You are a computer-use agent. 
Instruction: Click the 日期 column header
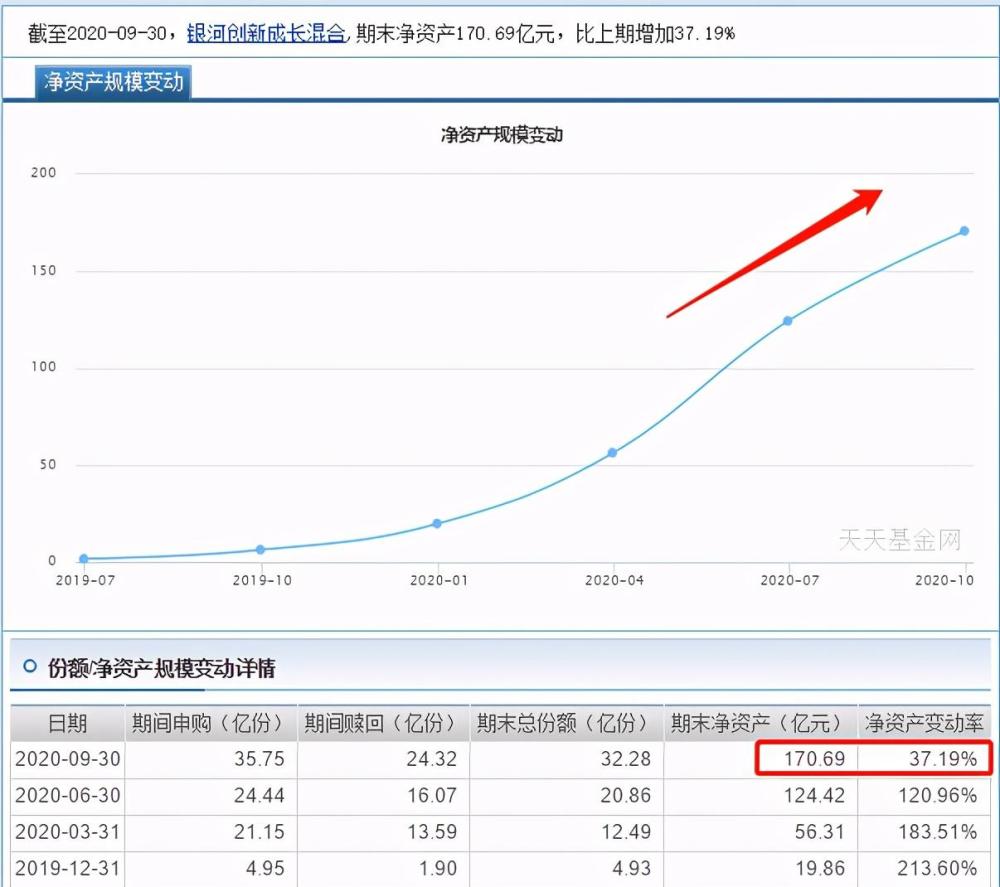[68, 723]
